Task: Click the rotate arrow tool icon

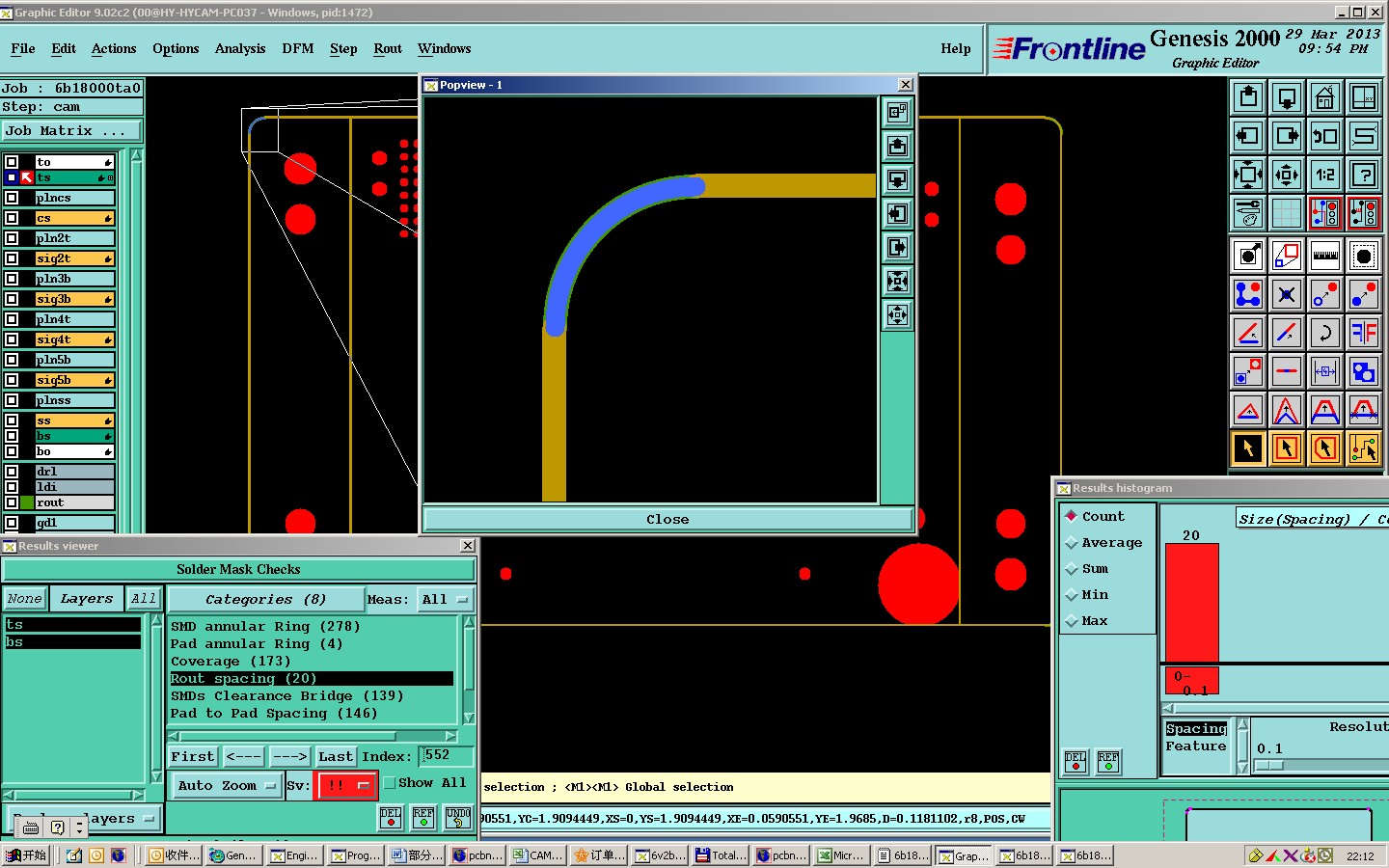Action: [1324, 333]
